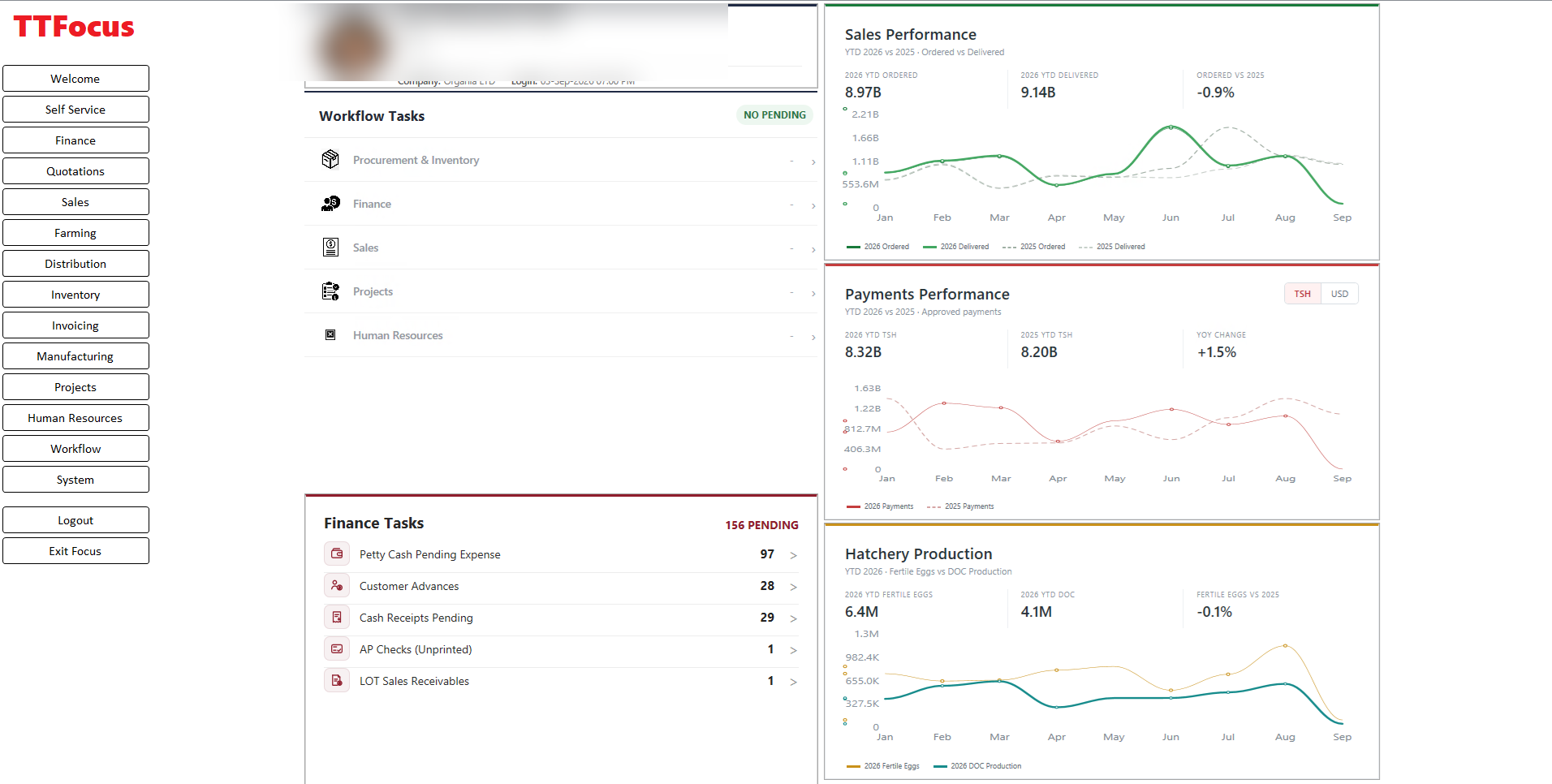Toggle the 2026 Fertile Eggs legend series

tap(882, 766)
